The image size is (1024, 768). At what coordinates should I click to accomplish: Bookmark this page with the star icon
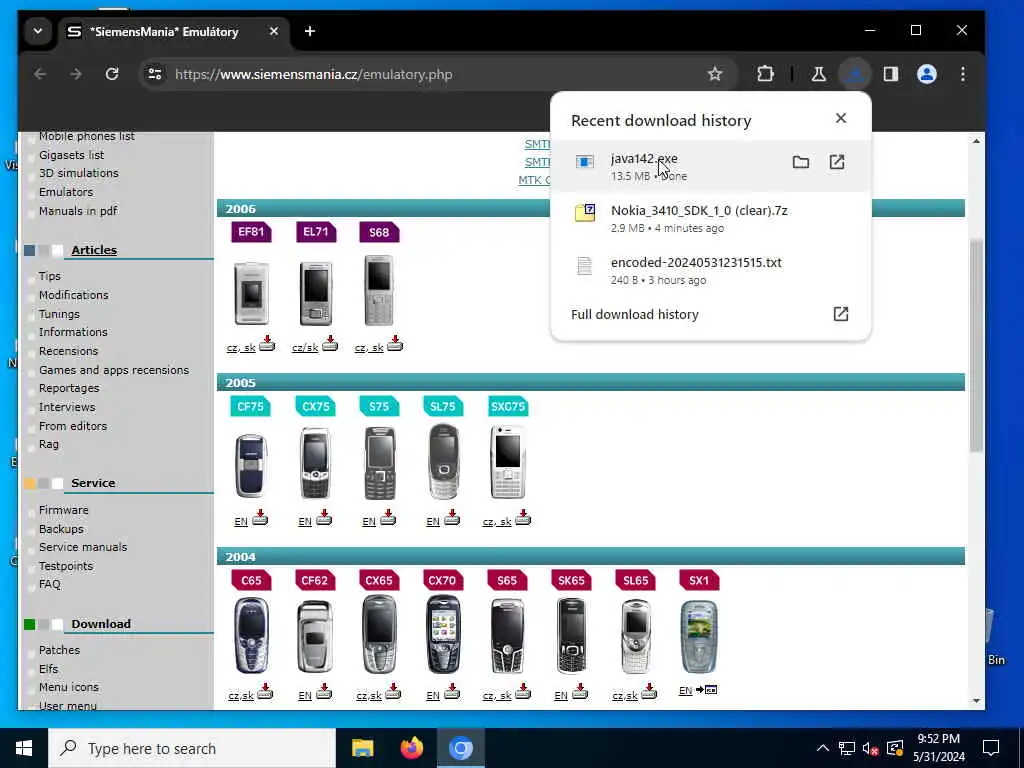pos(715,74)
